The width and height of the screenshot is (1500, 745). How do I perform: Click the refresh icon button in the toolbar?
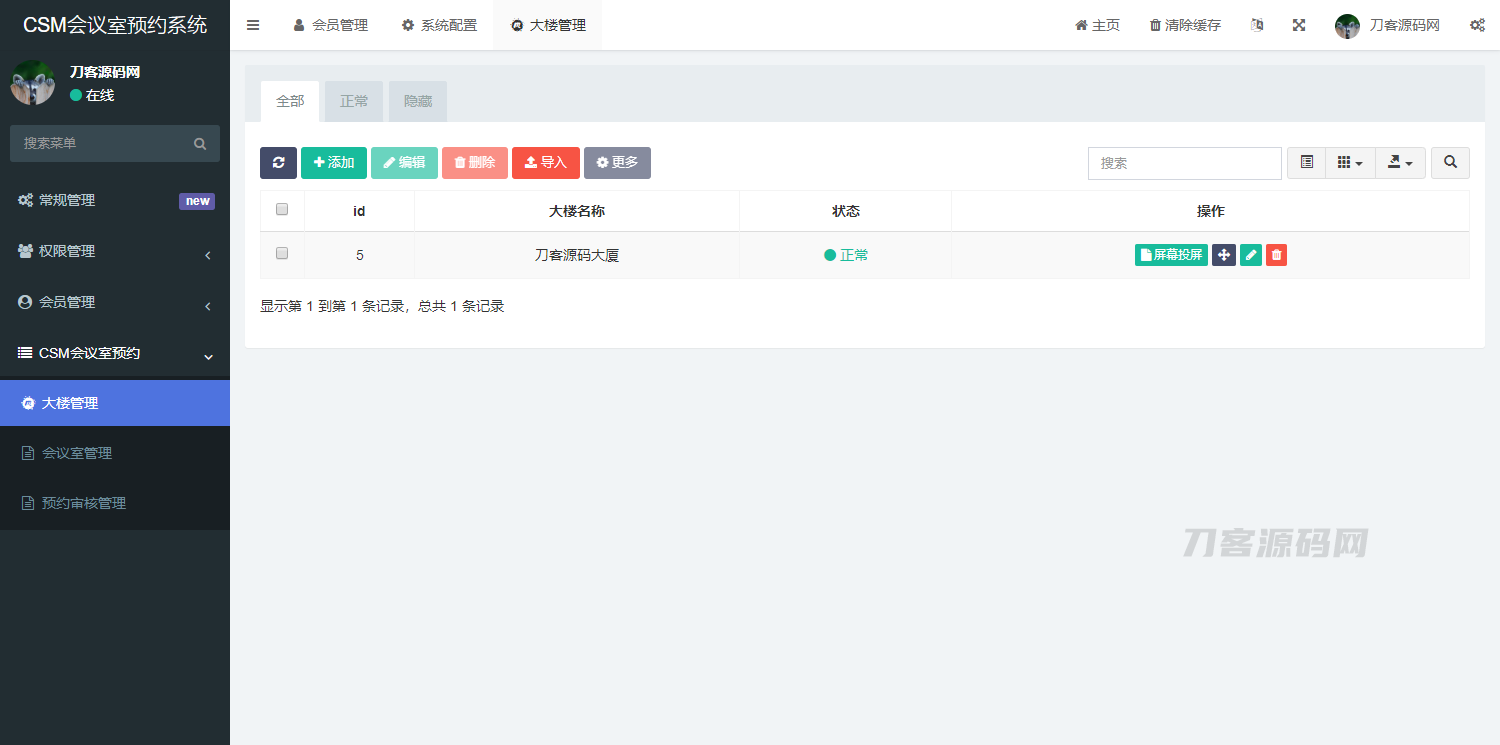(x=278, y=163)
